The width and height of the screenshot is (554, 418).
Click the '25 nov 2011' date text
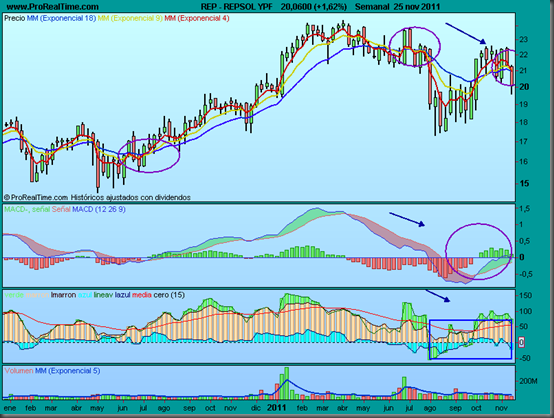pyautogui.click(x=417, y=6)
